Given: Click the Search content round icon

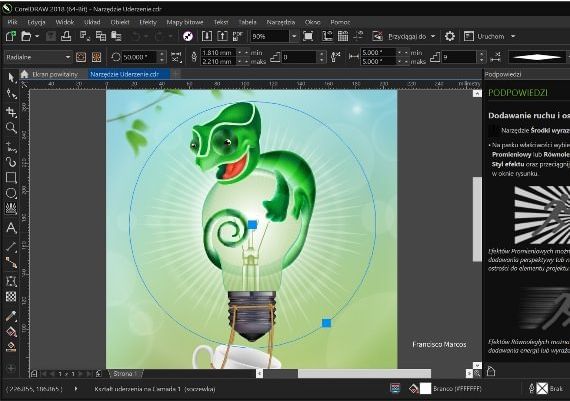Looking at the screenshot, I should 188,36.
